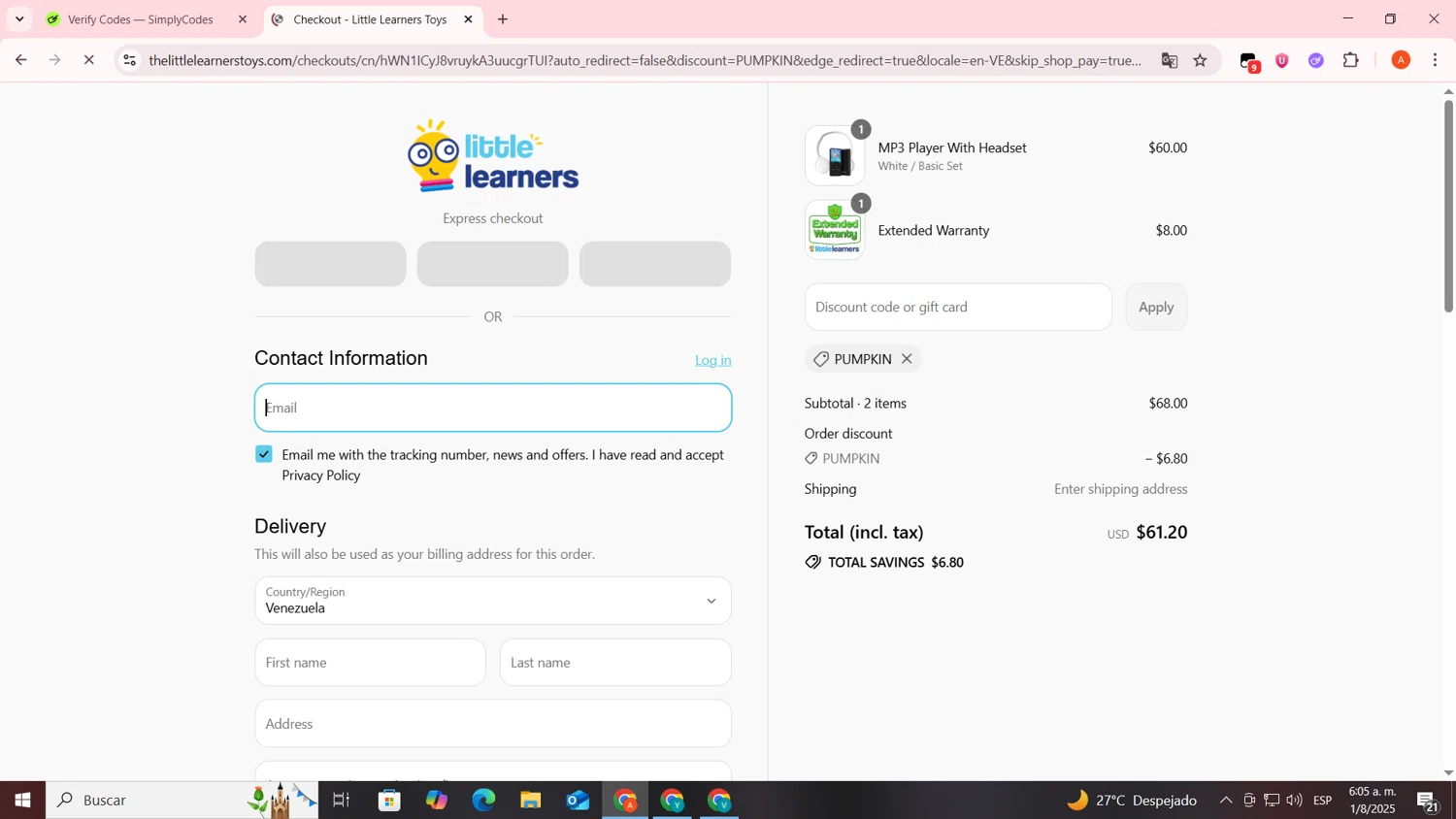Click the Apply discount button

point(1156,307)
